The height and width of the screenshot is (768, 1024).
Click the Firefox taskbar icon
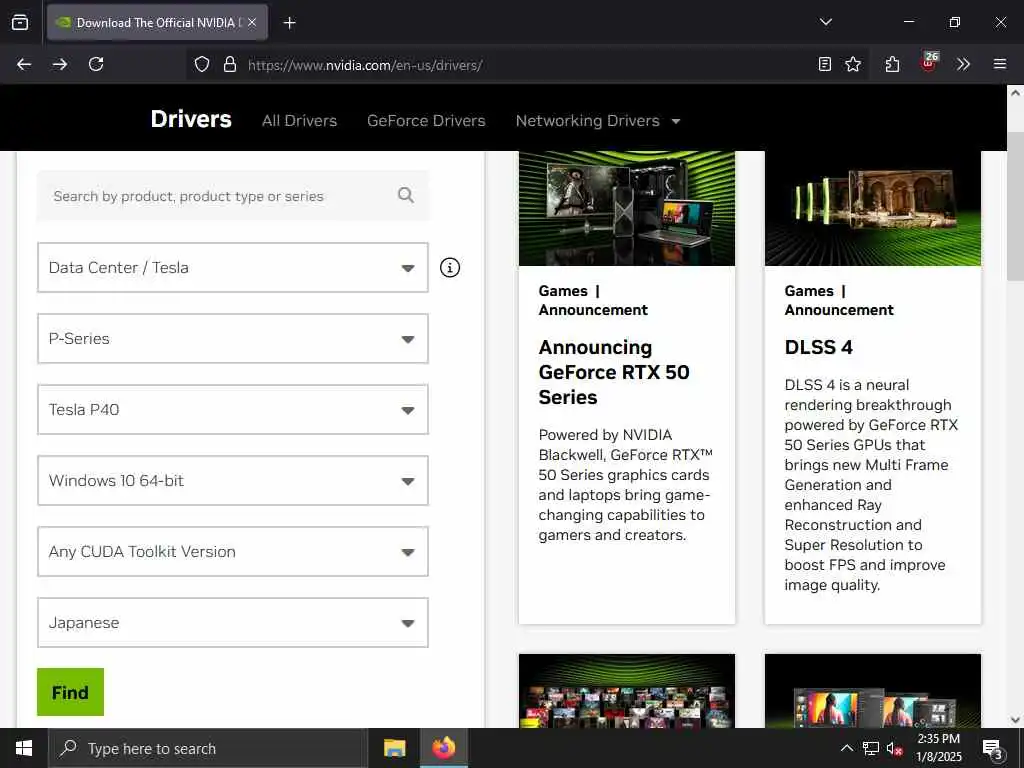point(443,748)
